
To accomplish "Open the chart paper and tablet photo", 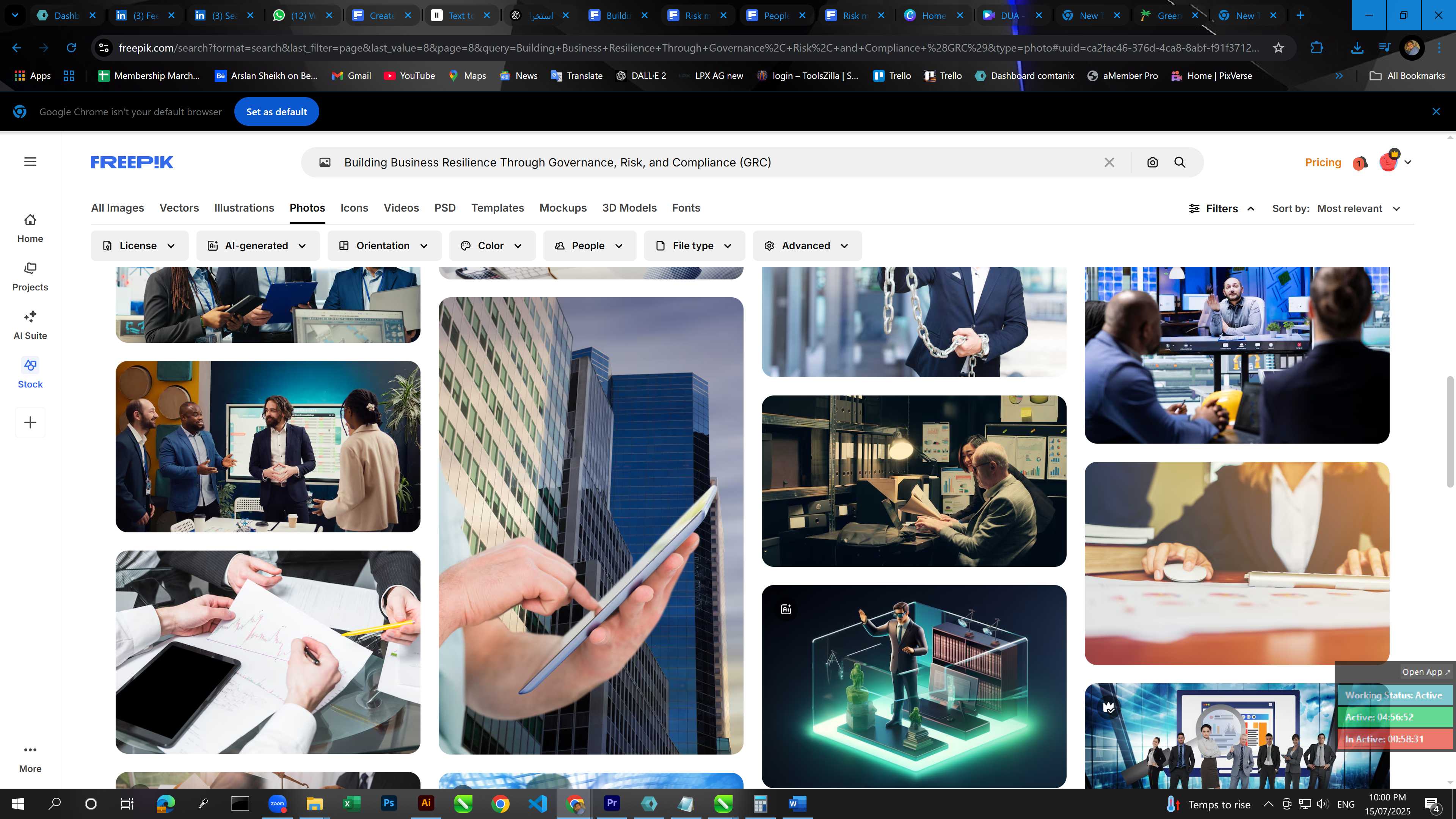I will (x=268, y=652).
